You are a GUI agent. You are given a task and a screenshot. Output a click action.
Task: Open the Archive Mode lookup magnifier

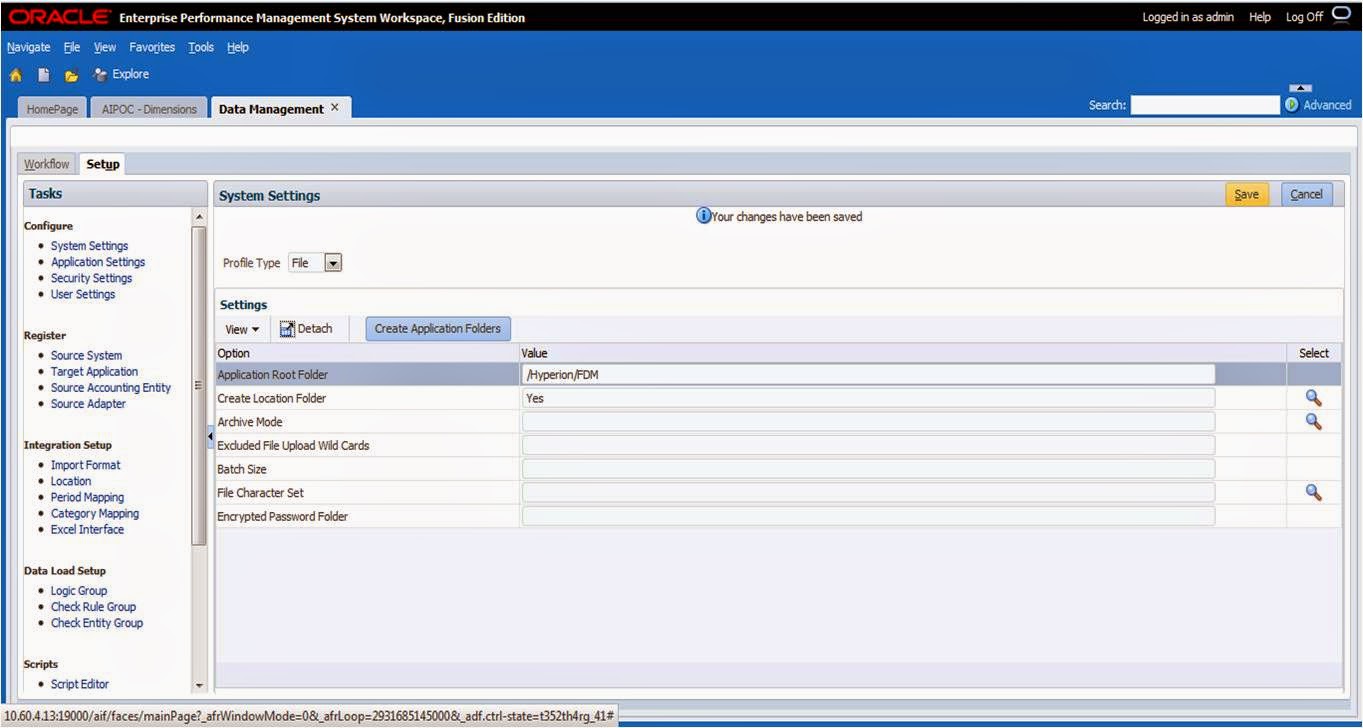pos(1313,421)
